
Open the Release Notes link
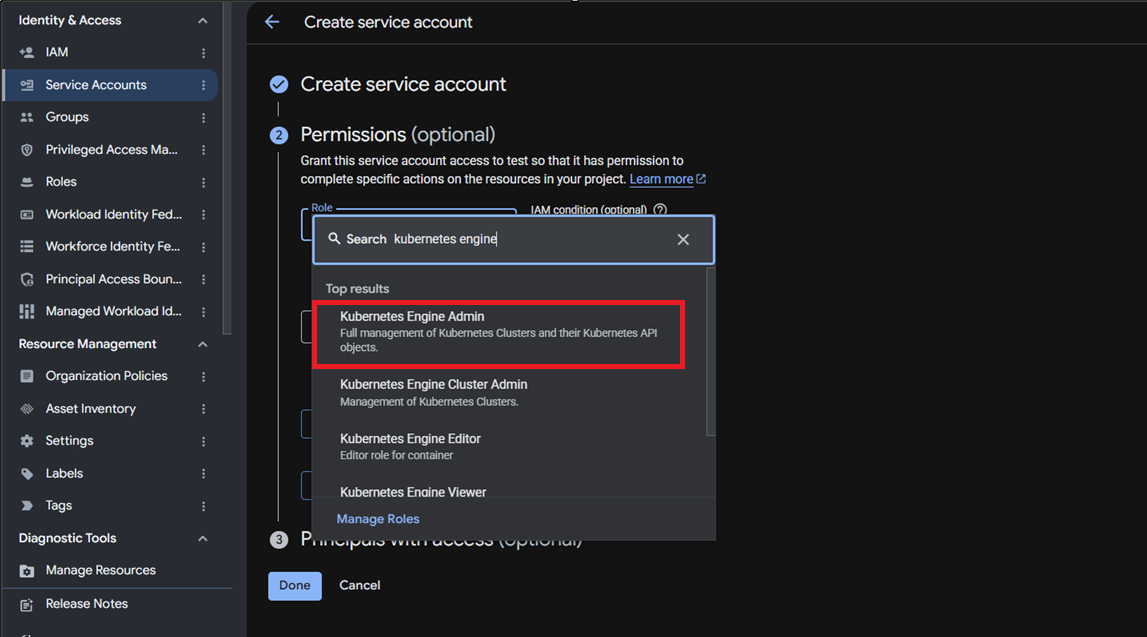86,604
